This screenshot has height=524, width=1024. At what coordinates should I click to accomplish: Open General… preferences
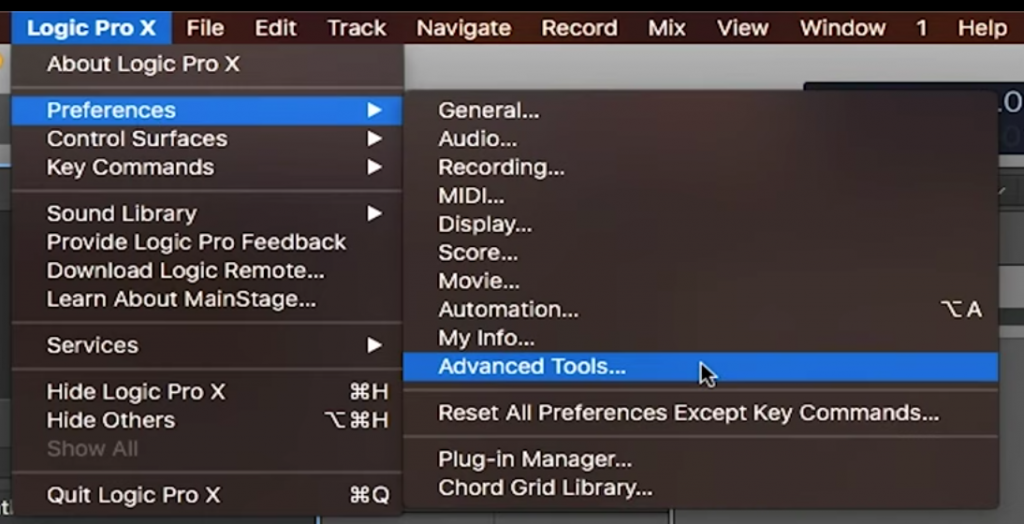(701, 110)
